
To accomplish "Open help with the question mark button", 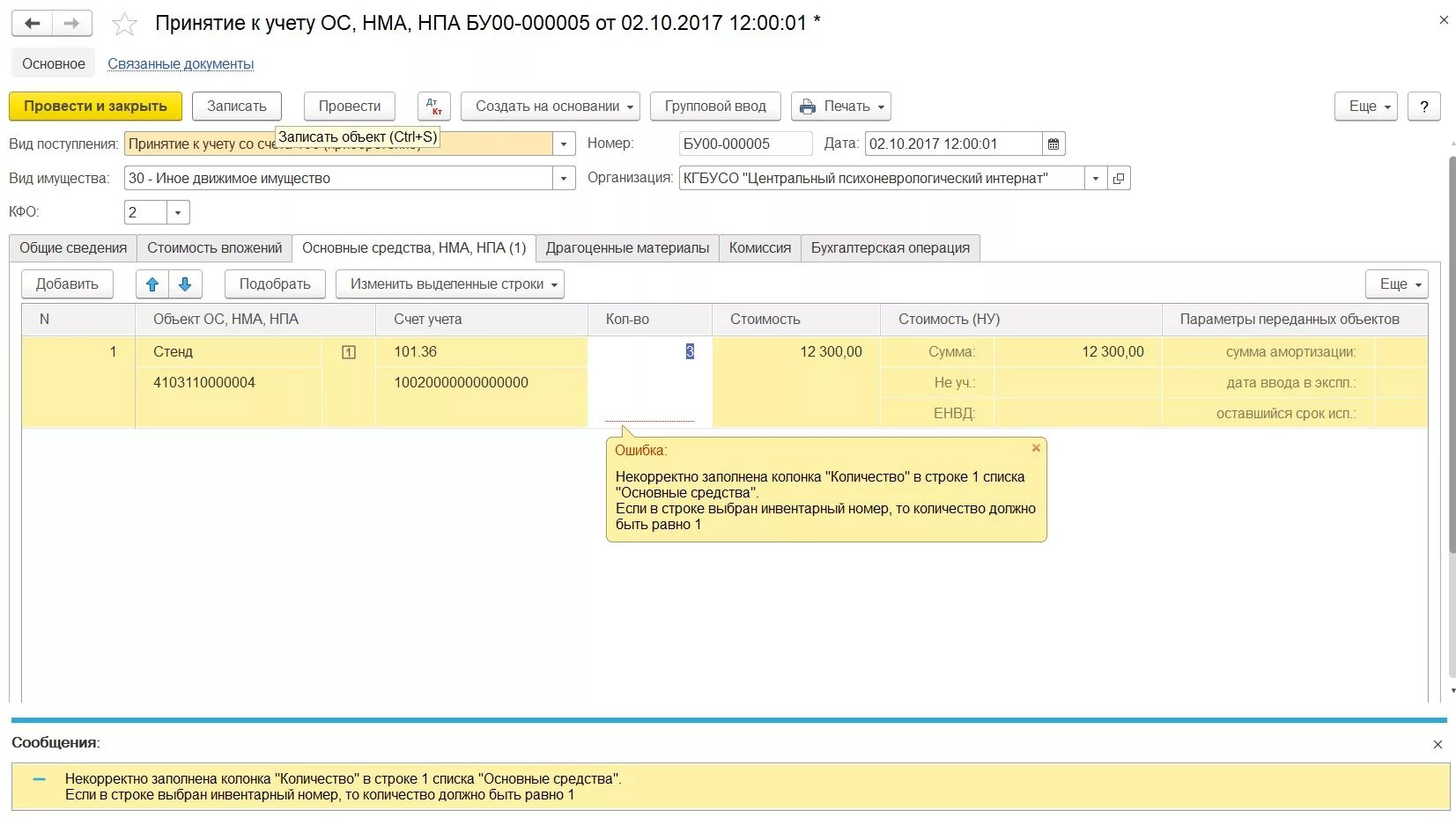I will coord(1424,107).
